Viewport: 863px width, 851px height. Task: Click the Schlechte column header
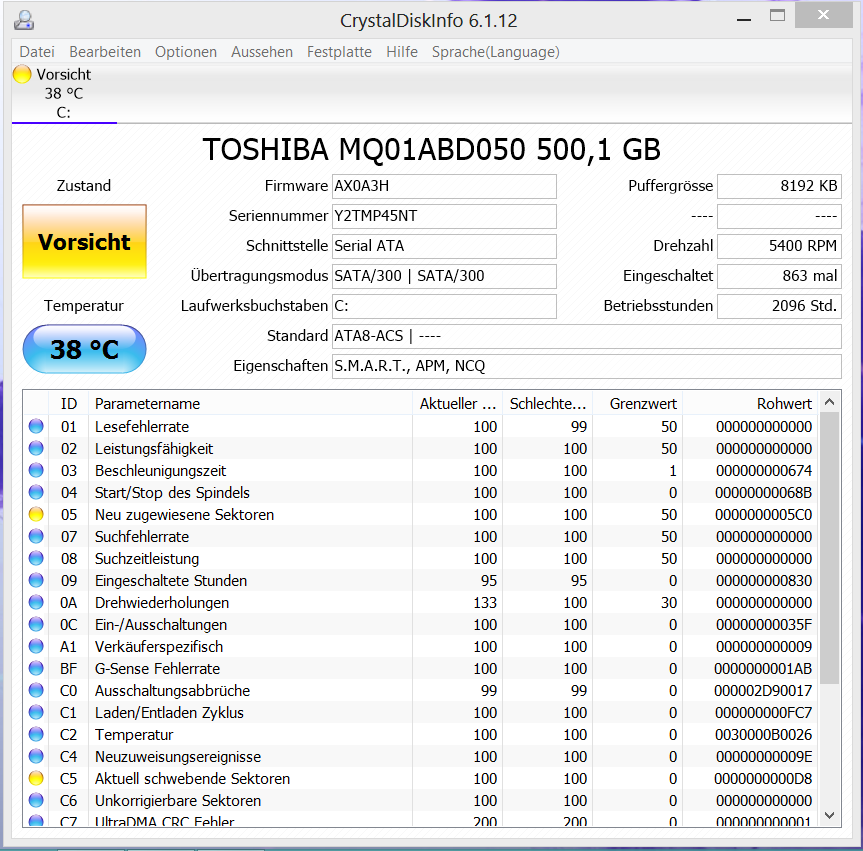548,403
